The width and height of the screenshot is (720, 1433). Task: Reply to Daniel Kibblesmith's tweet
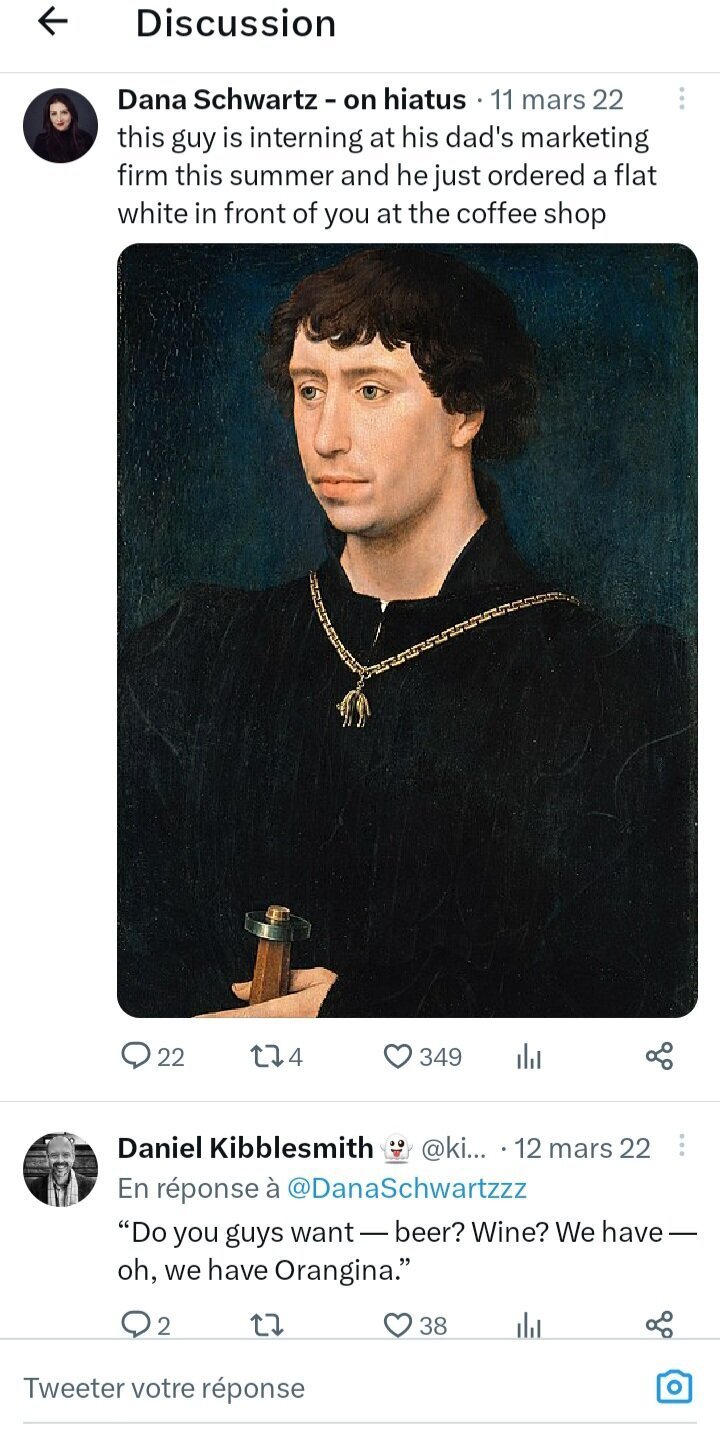[134, 1325]
